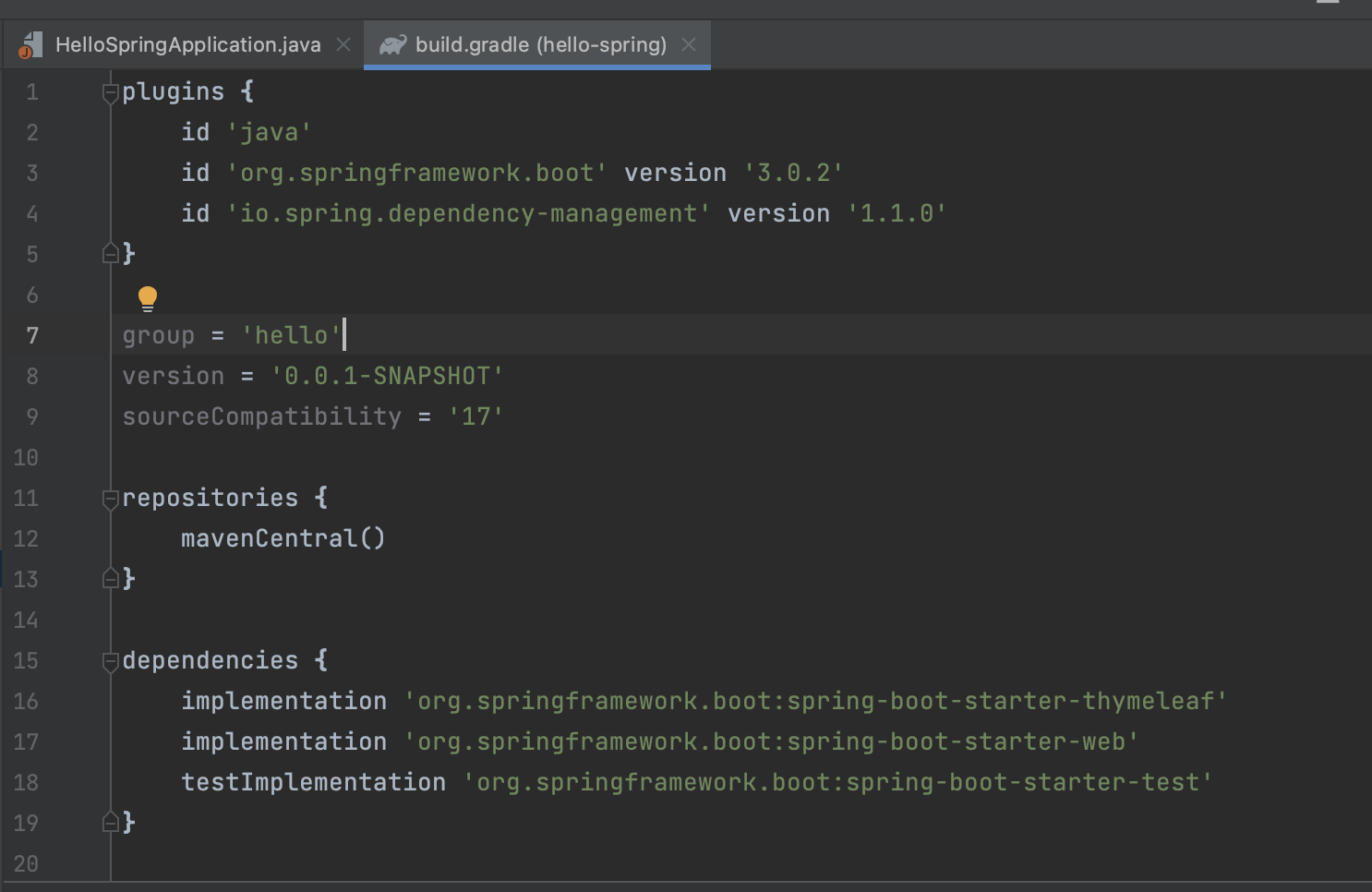Click the spring-boot-starter-web dependency string
Image resolution: width=1372 pixels, height=892 pixels.
771,741
